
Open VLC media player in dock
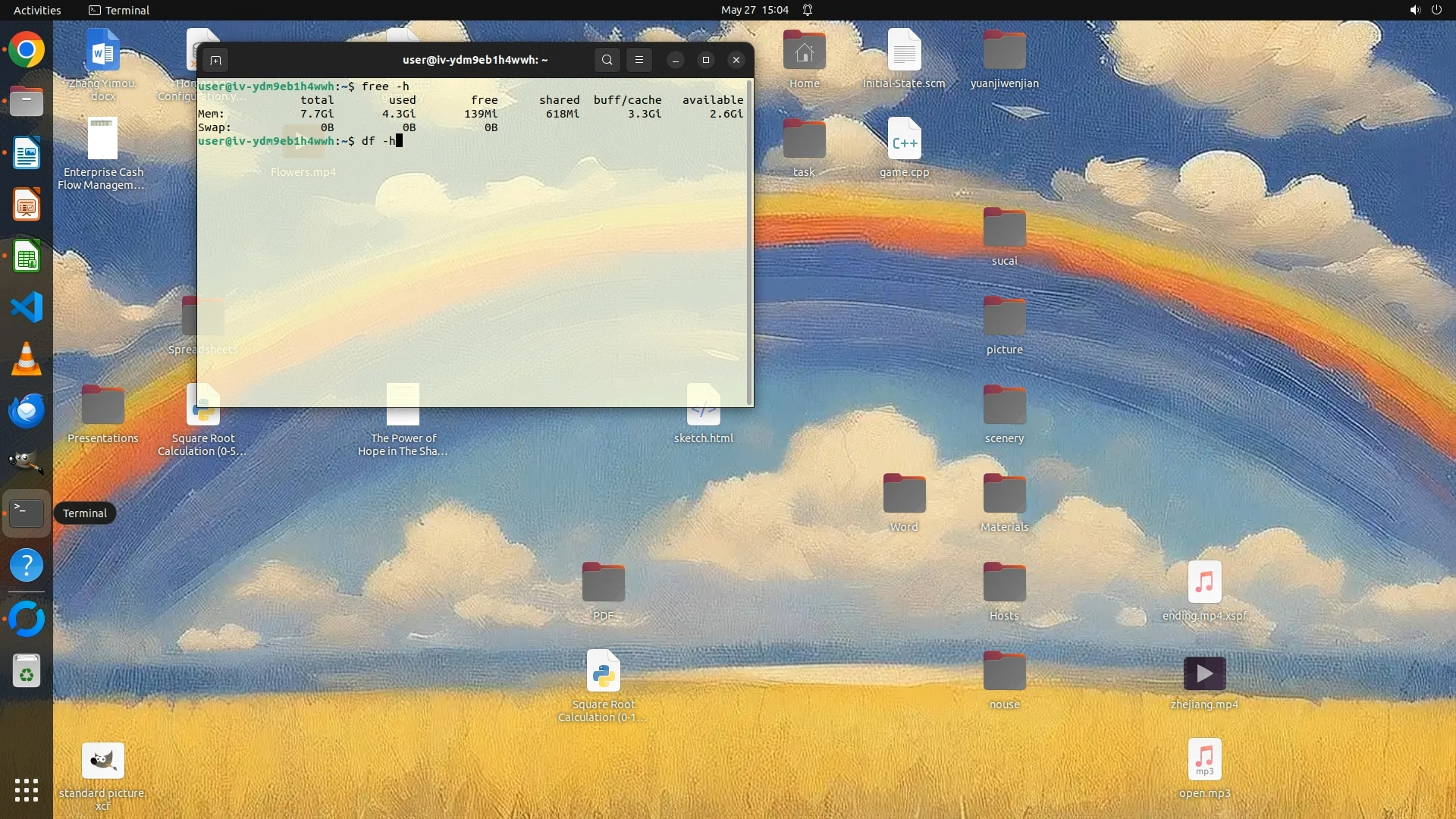(27, 359)
